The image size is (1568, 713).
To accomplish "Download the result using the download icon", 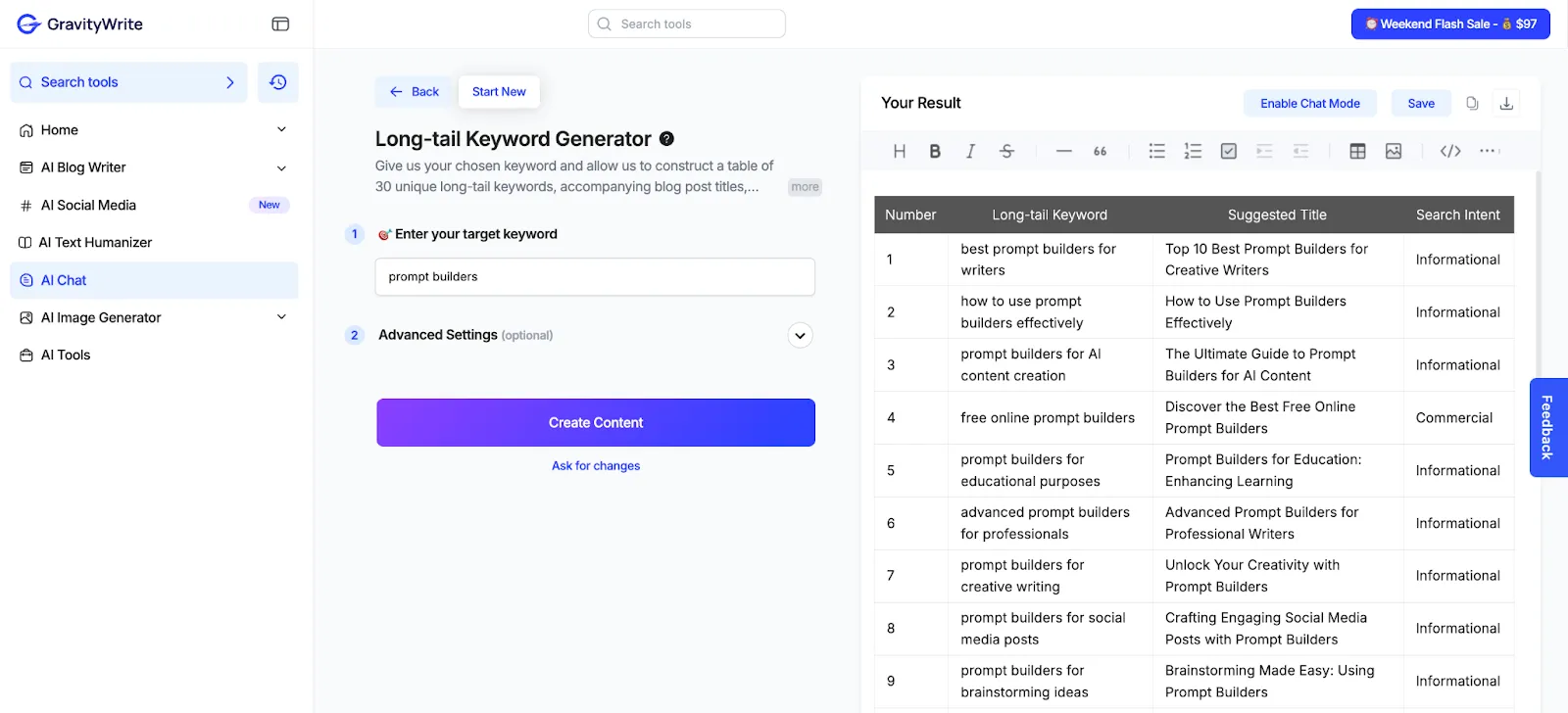I will [x=1507, y=103].
